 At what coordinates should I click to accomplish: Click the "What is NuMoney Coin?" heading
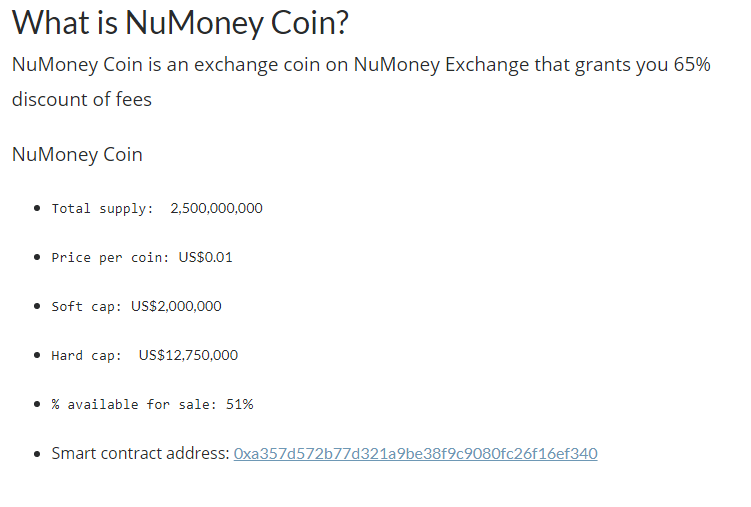pyautogui.click(x=180, y=23)
